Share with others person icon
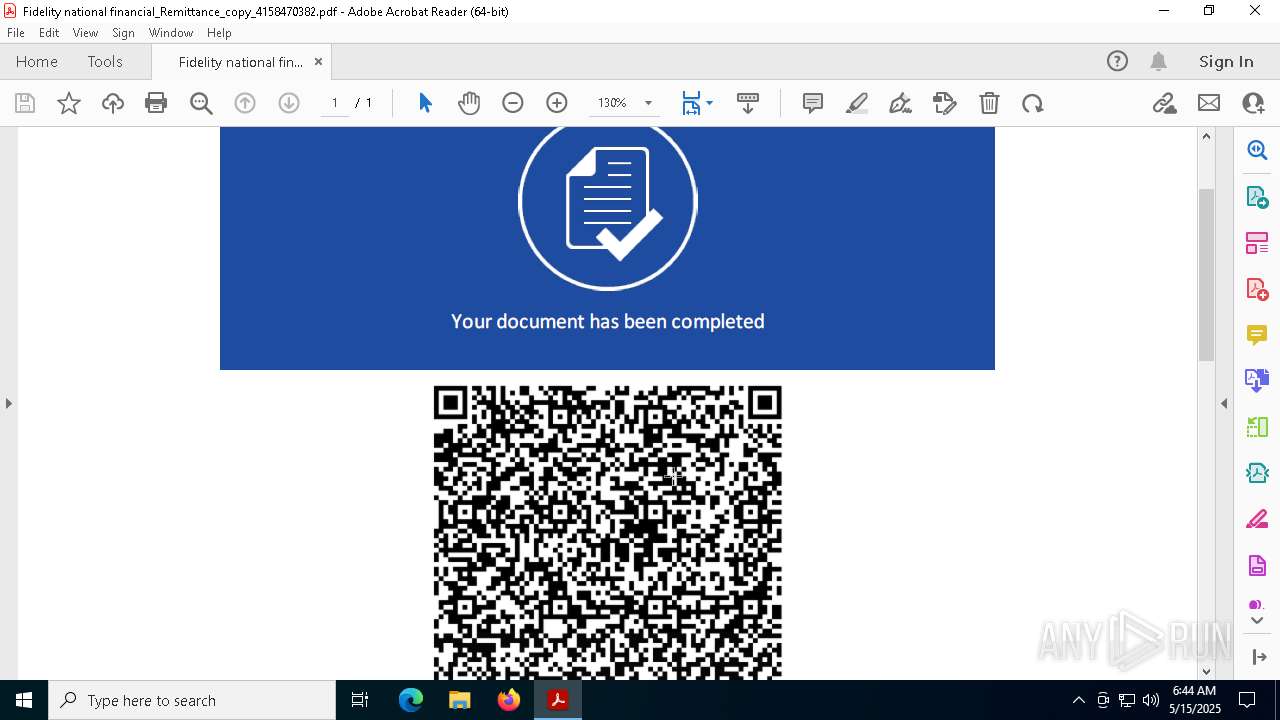This screenshot has height=720, width=1280. [x=1253, y=103]
